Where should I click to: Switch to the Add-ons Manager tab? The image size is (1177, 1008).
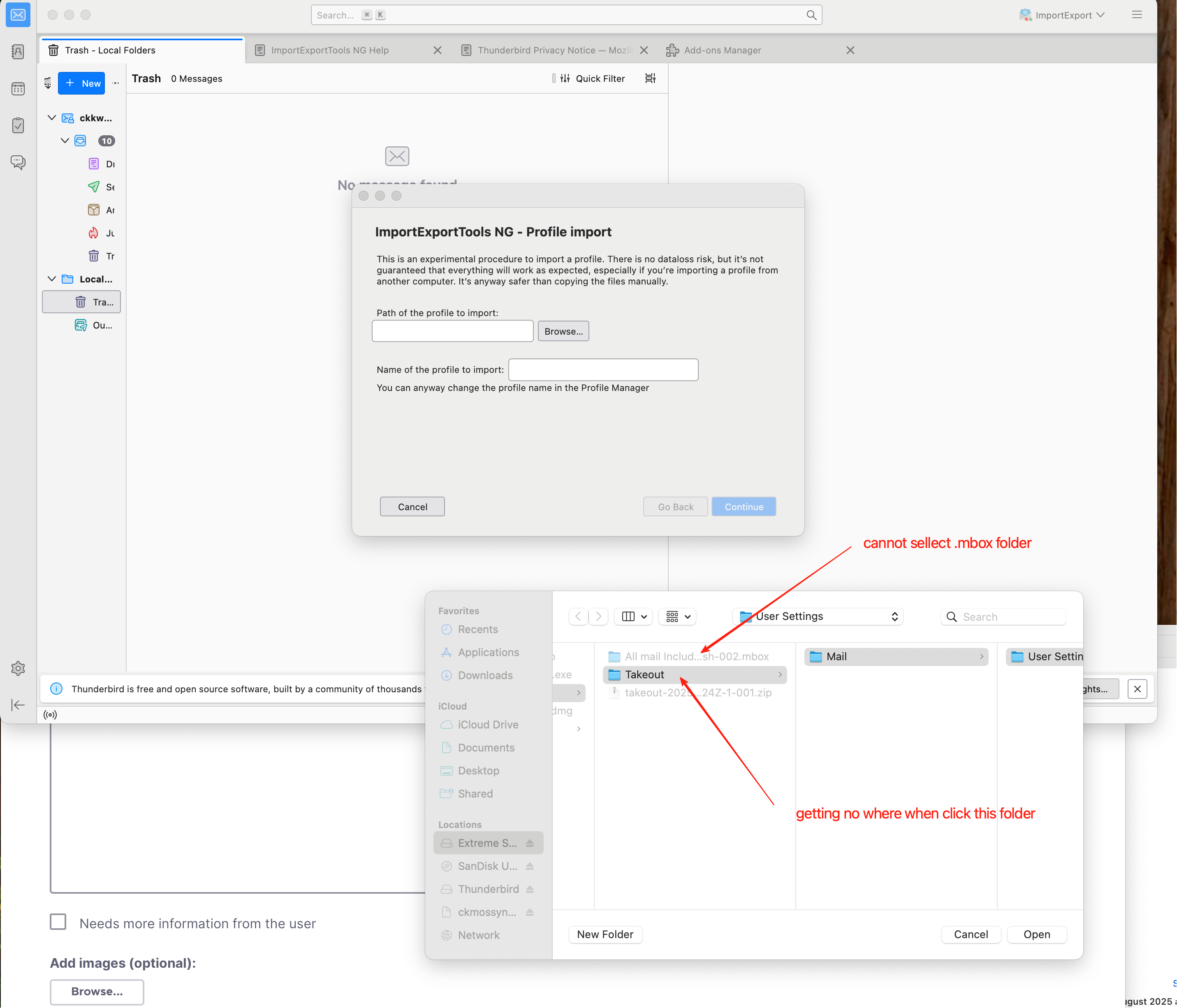click(x=722, y=50)
